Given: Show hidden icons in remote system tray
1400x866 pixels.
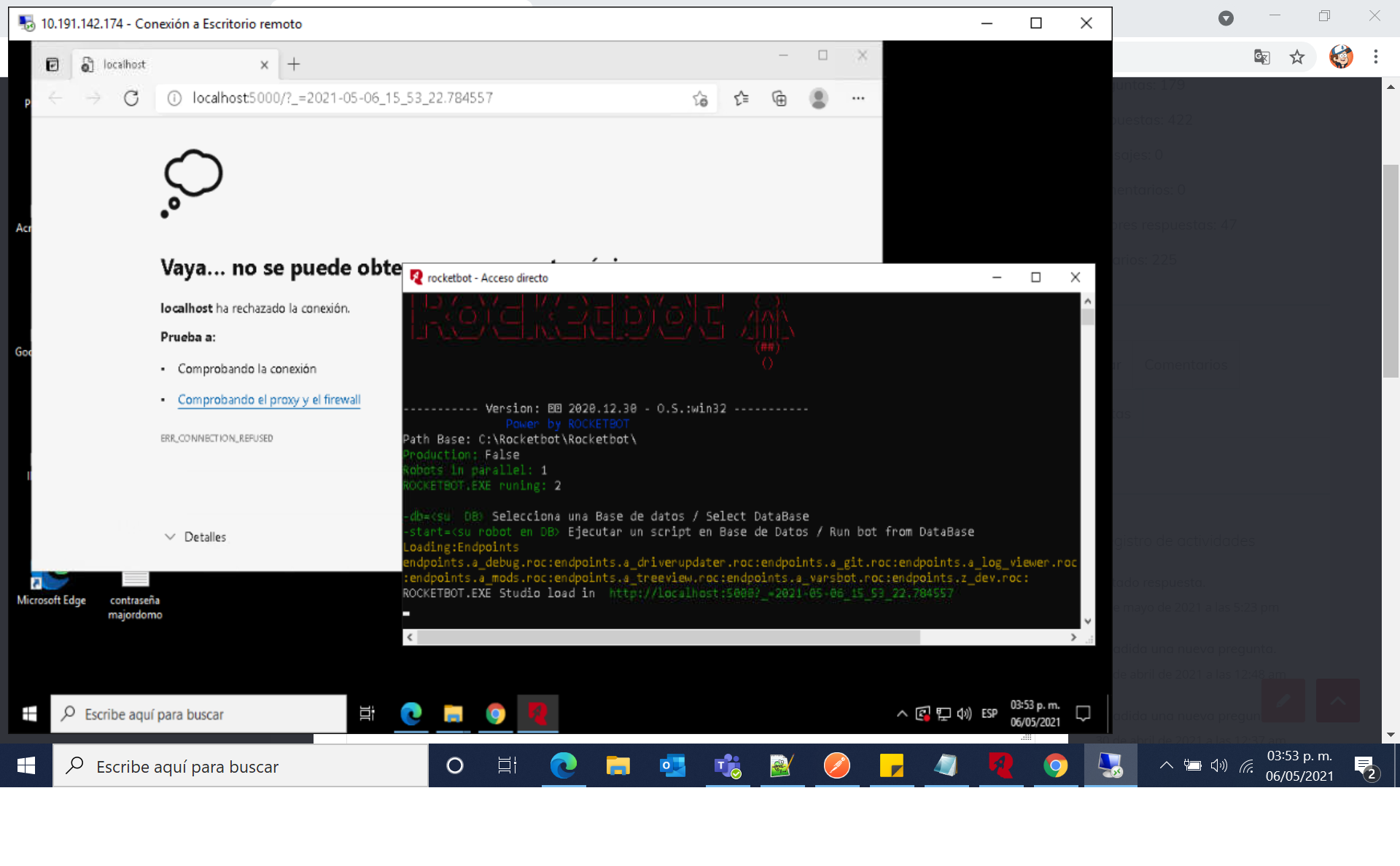Looking at the screenshot, I should 902,714.
